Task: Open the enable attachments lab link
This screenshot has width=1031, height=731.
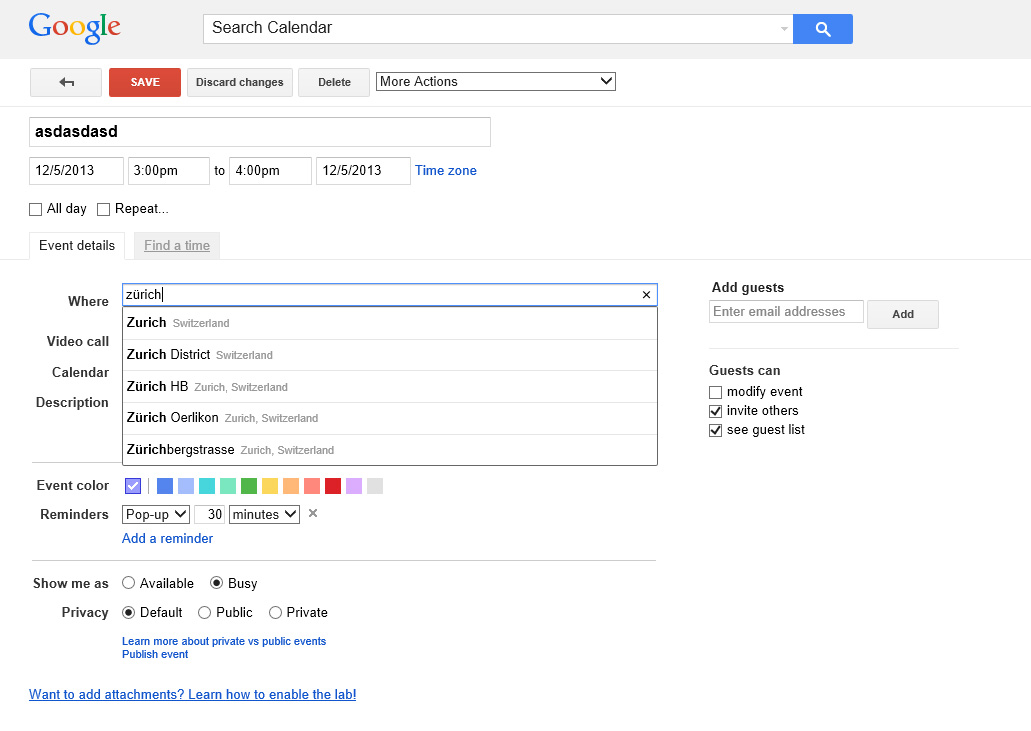Action: tap(192, 694)
